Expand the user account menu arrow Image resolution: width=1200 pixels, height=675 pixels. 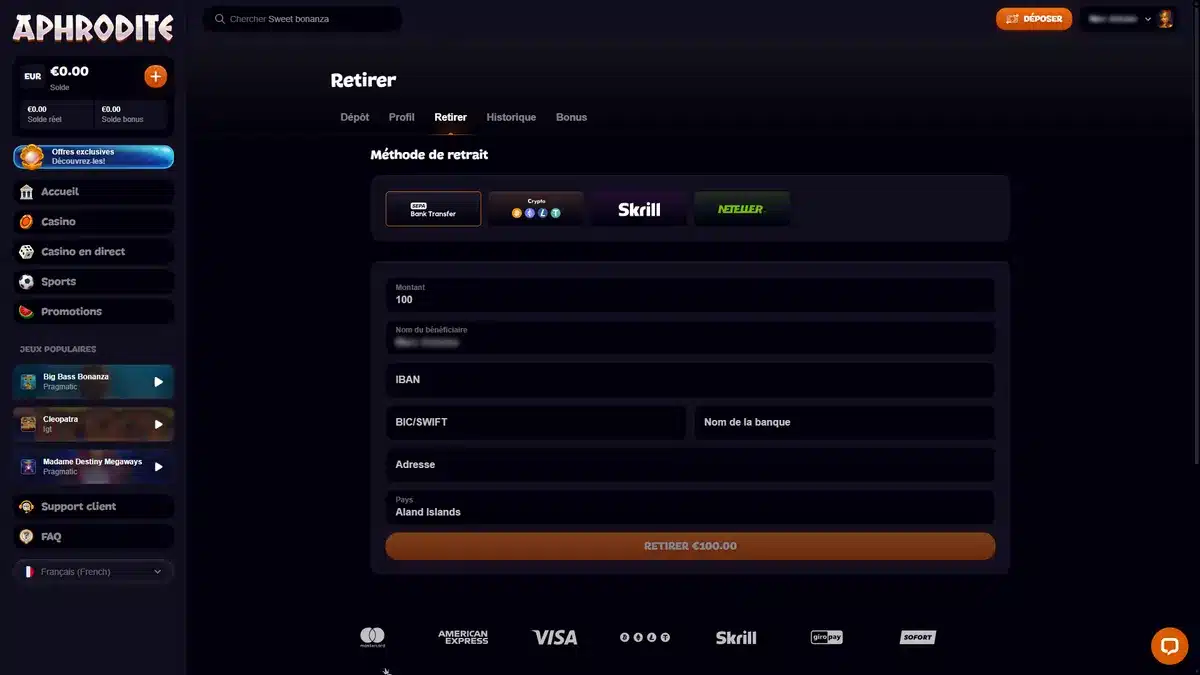coord(1148,19)
